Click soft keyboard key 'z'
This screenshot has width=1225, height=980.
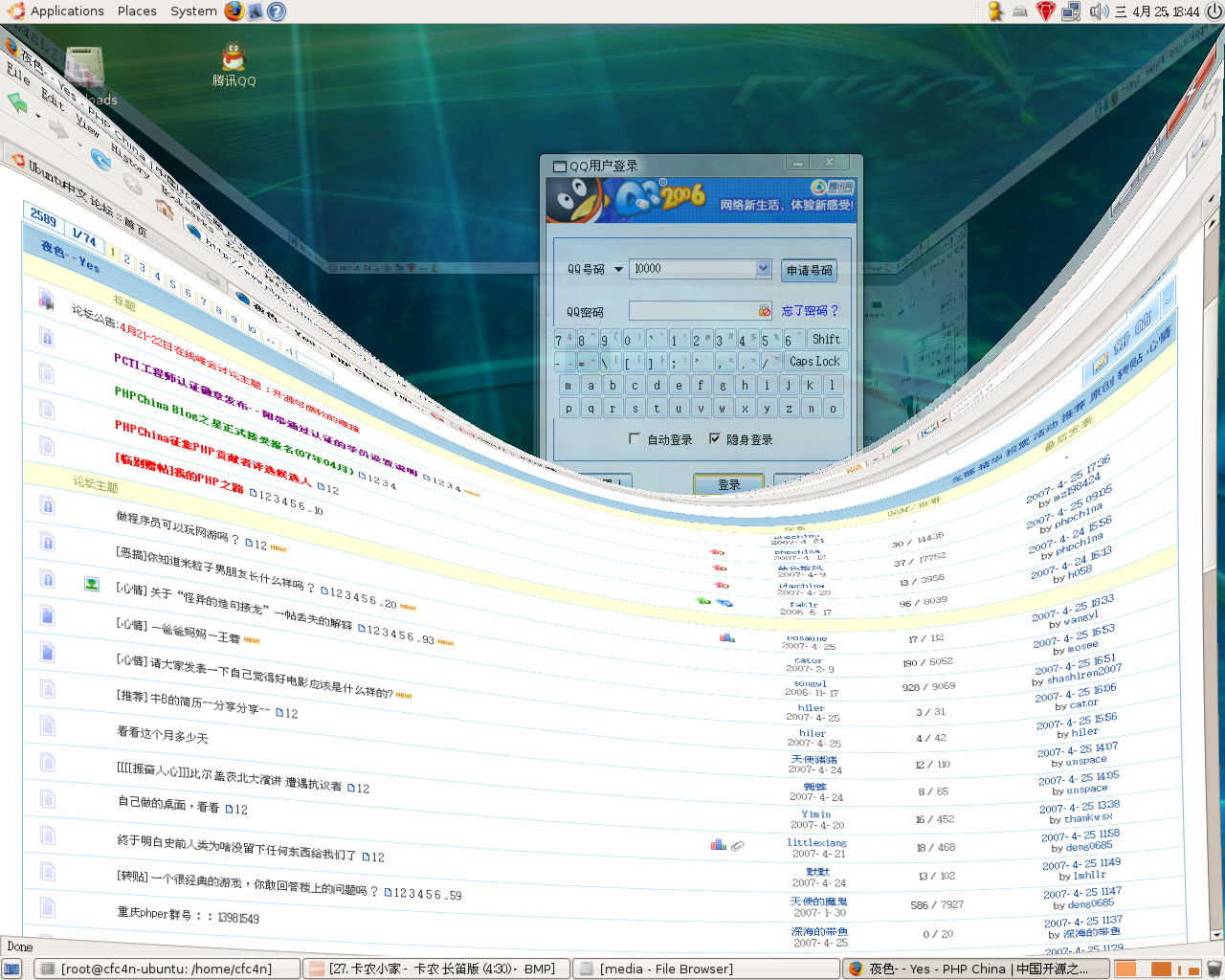(x=789, y=408)
